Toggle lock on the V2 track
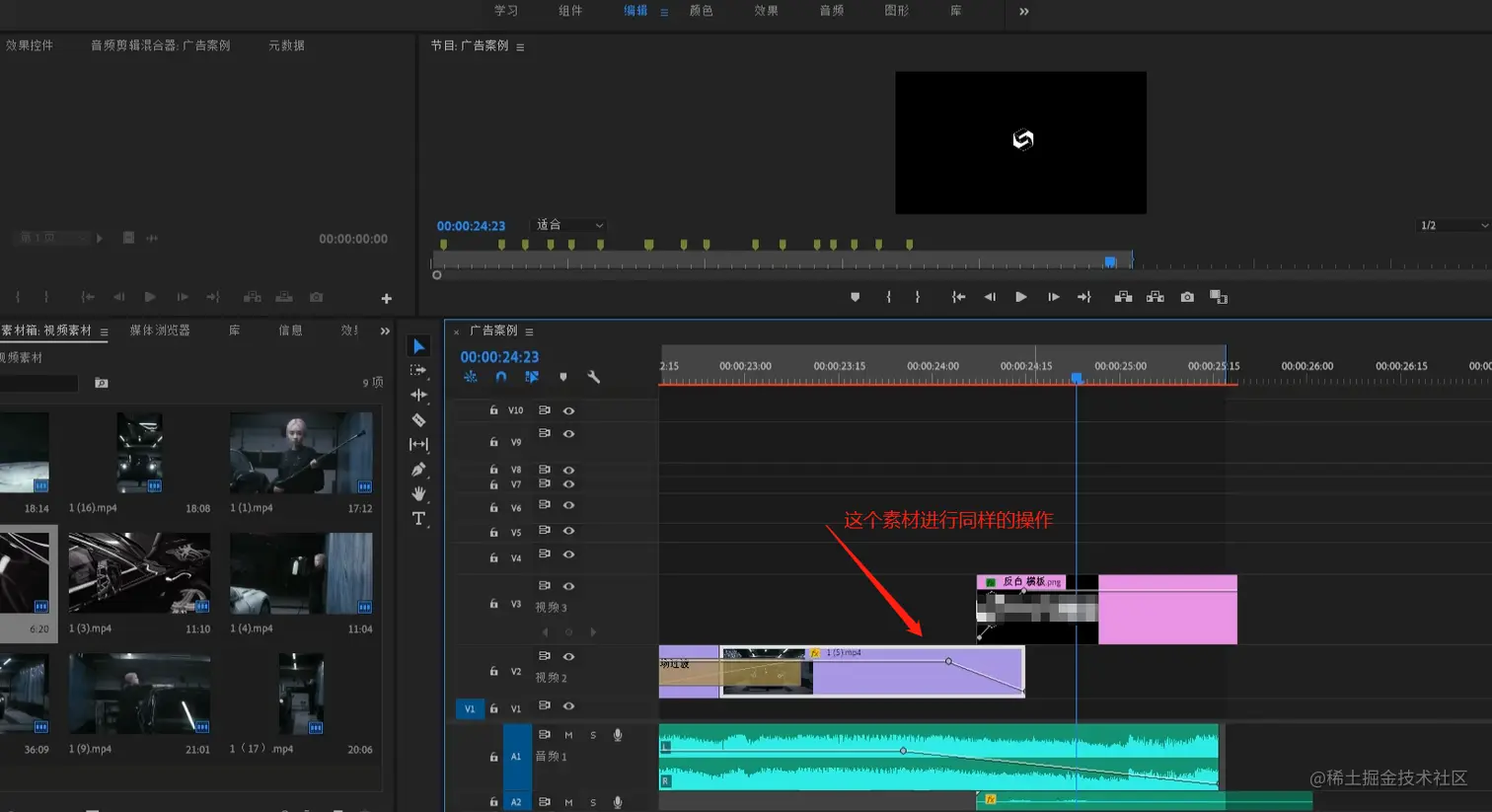This screenshot has height=812, width=1492. tap(493, 671)
